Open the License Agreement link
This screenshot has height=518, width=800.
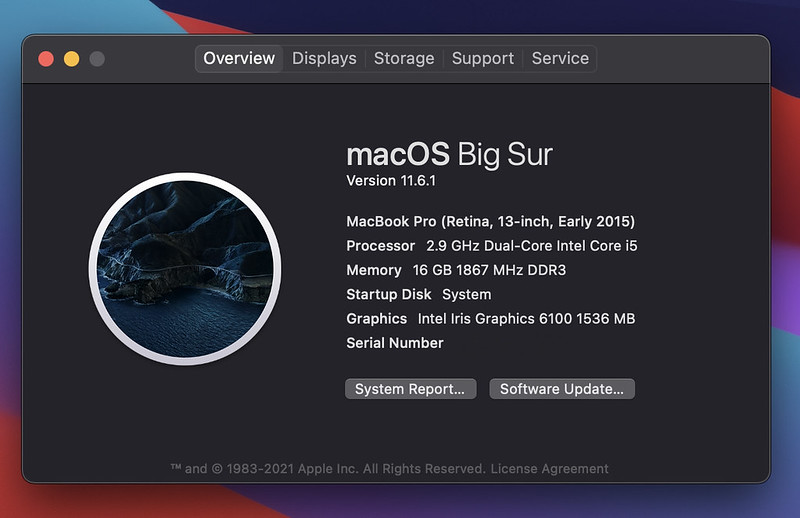549,468
